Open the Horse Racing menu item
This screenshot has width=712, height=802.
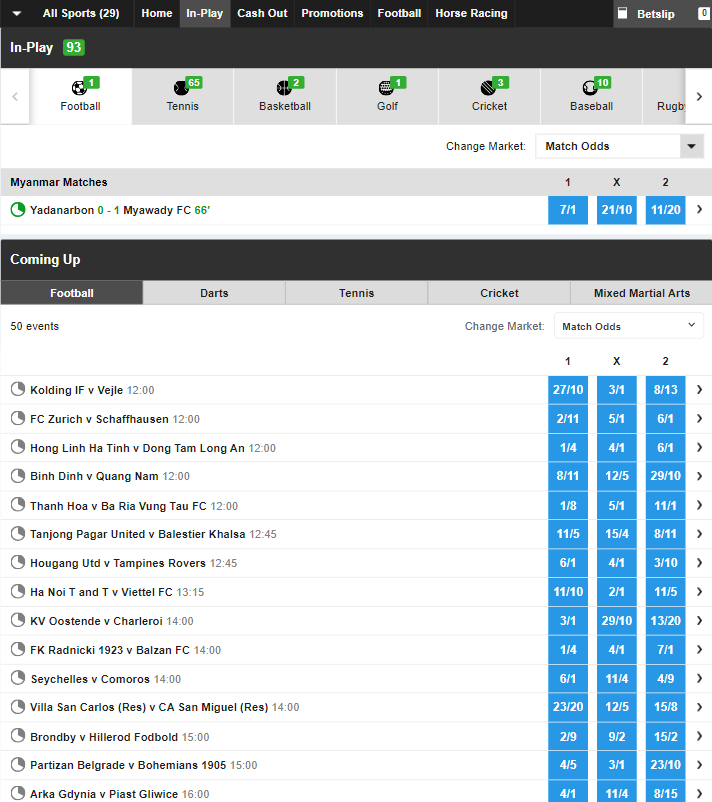click(471, 13)
